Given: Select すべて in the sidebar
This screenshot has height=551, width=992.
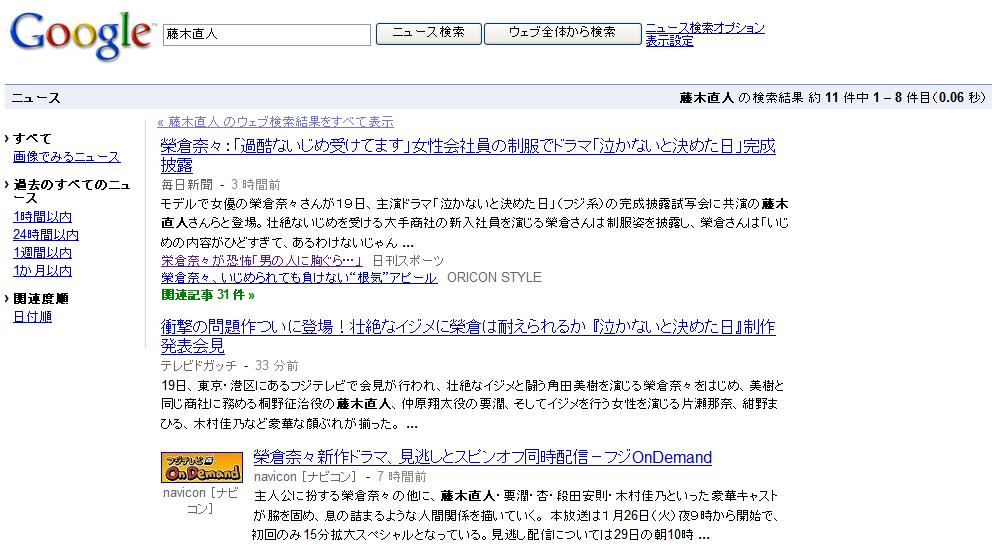Looking at the screenshot, I should pyautogui.click(x=32, y=139).
